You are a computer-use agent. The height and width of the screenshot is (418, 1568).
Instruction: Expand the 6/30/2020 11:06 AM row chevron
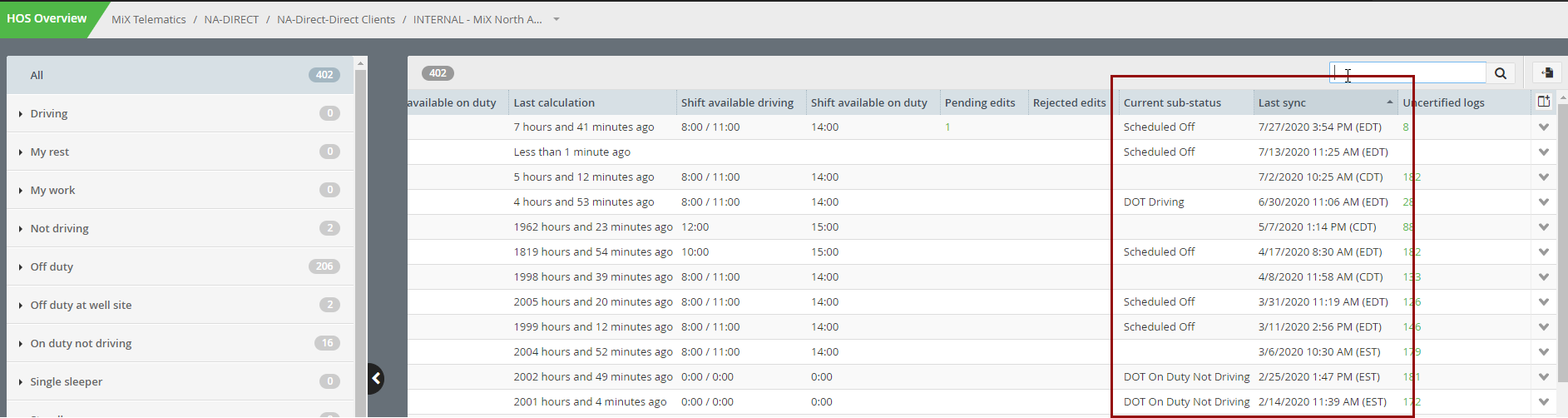tap(1544, 202)
